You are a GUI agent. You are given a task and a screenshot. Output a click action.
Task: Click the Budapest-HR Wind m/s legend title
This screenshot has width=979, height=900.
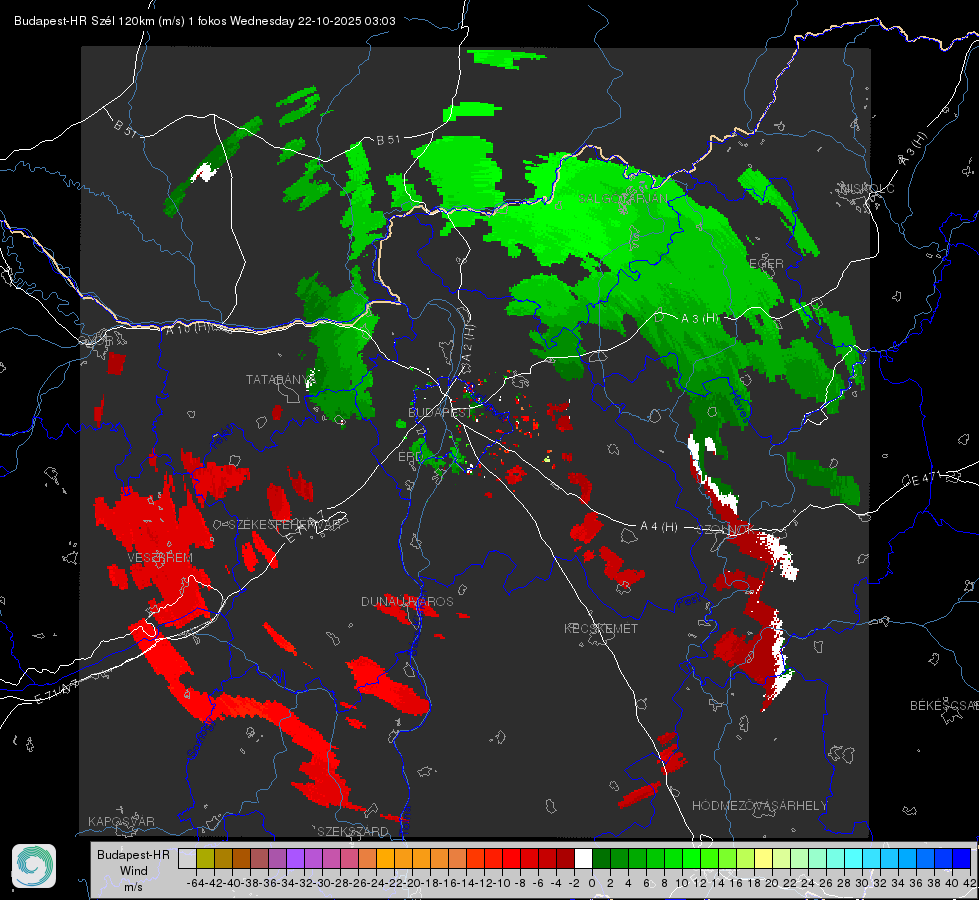tap(133, 871)
